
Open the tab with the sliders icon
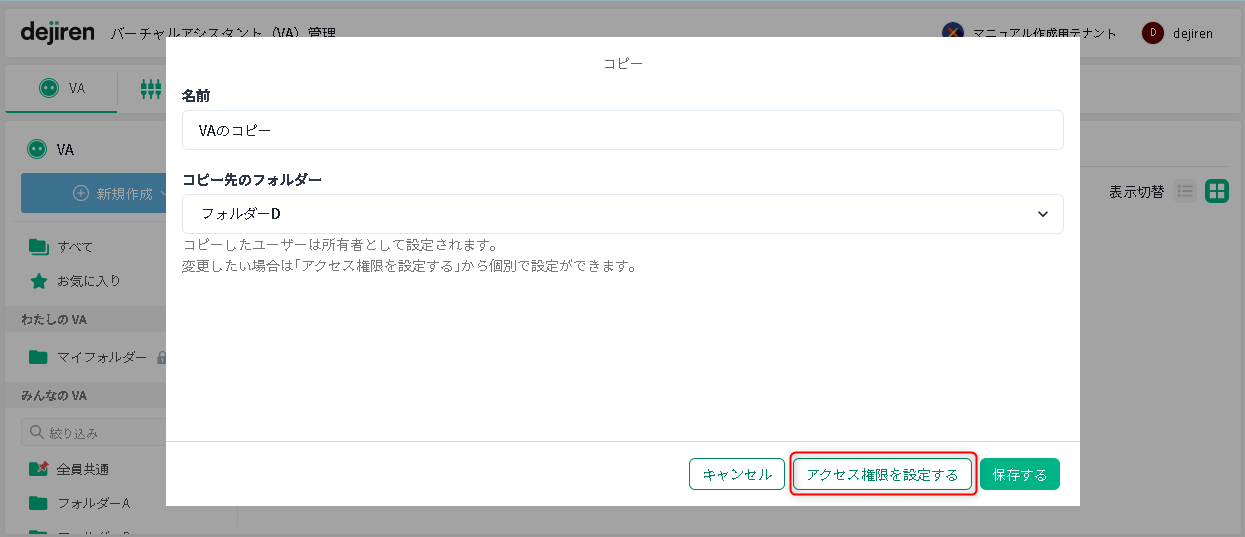tap(151, 89)
